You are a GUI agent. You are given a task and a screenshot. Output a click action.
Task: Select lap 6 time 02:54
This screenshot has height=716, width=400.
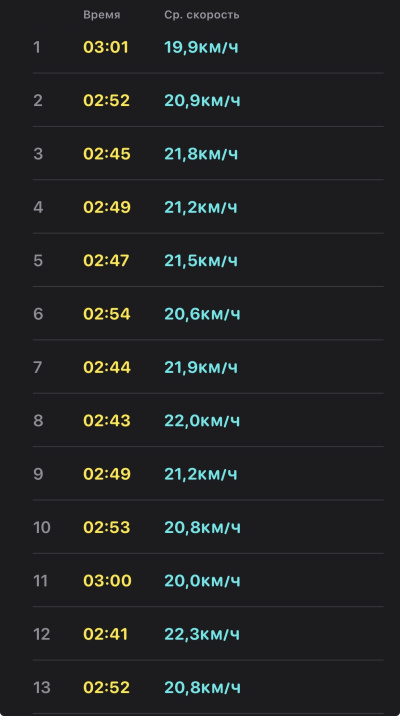(106, 314)
